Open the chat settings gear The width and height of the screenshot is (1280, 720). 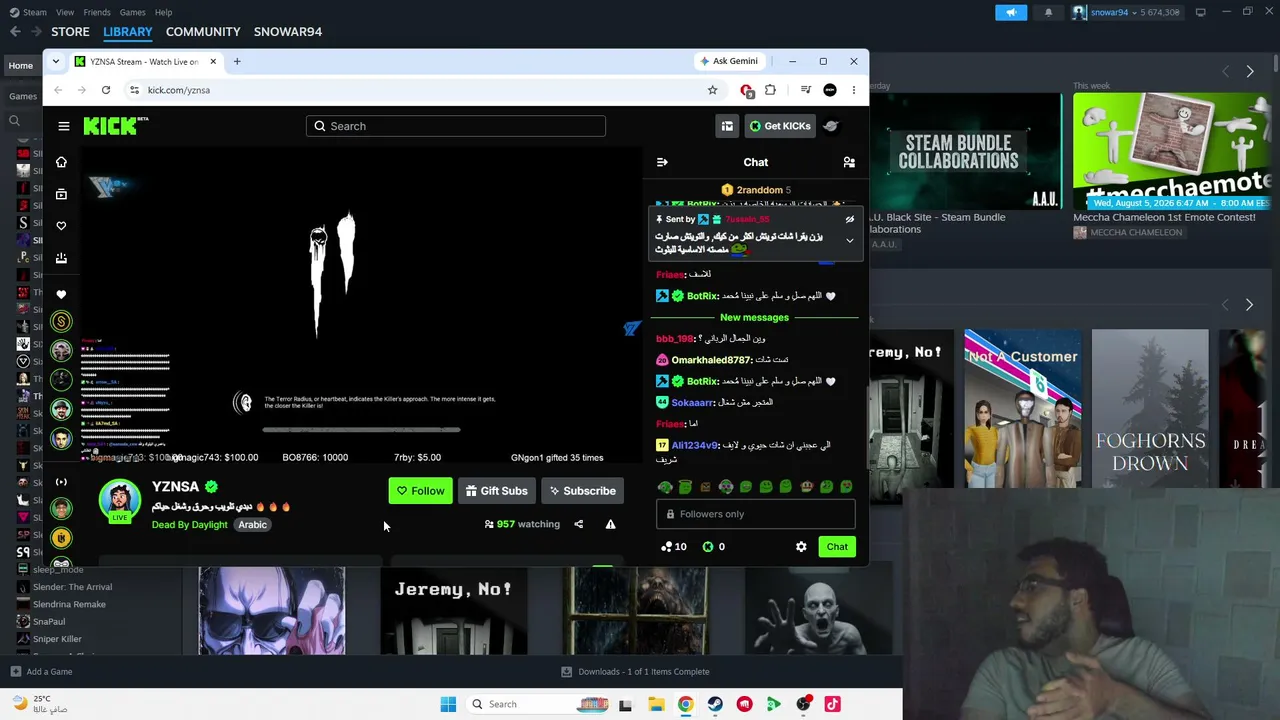801,547
